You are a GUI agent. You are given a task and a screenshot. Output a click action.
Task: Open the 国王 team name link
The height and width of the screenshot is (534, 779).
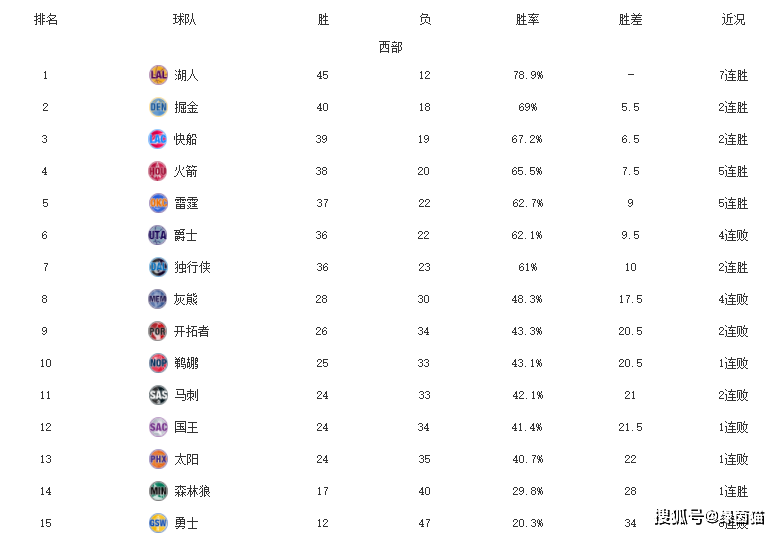(186, 427)
